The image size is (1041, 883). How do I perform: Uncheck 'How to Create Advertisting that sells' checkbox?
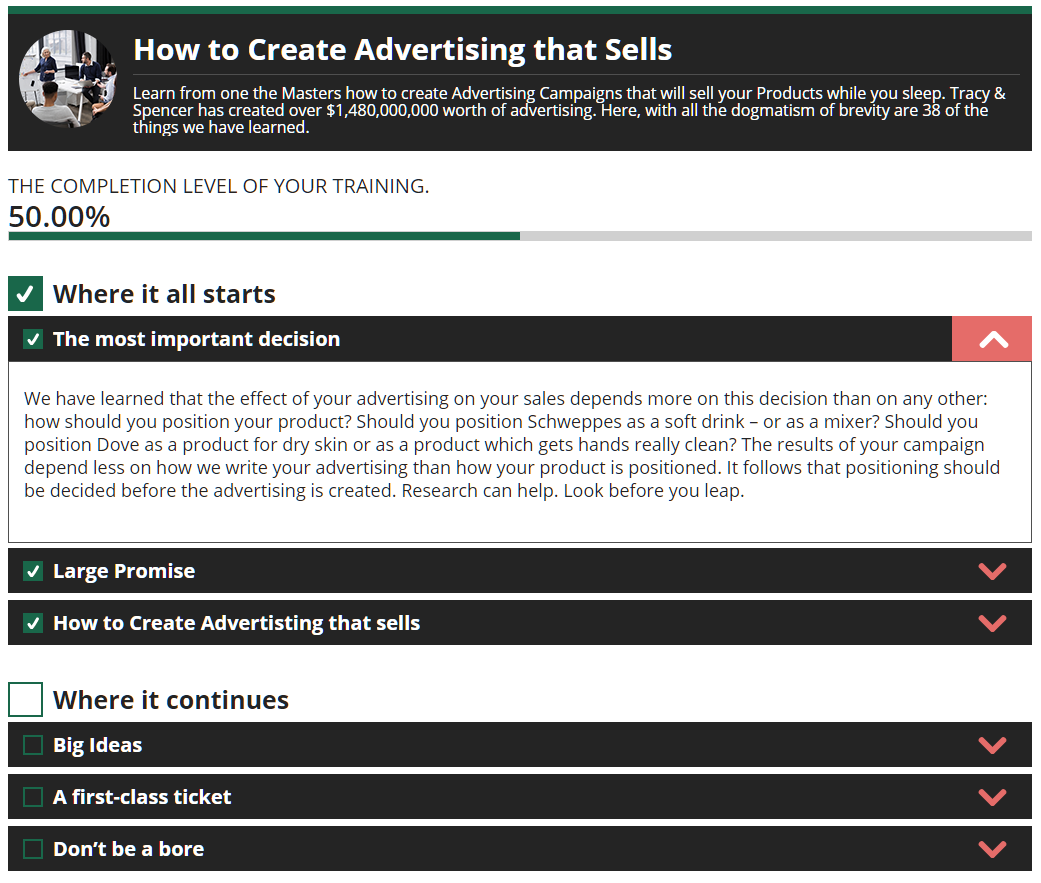tap(33, 623)
